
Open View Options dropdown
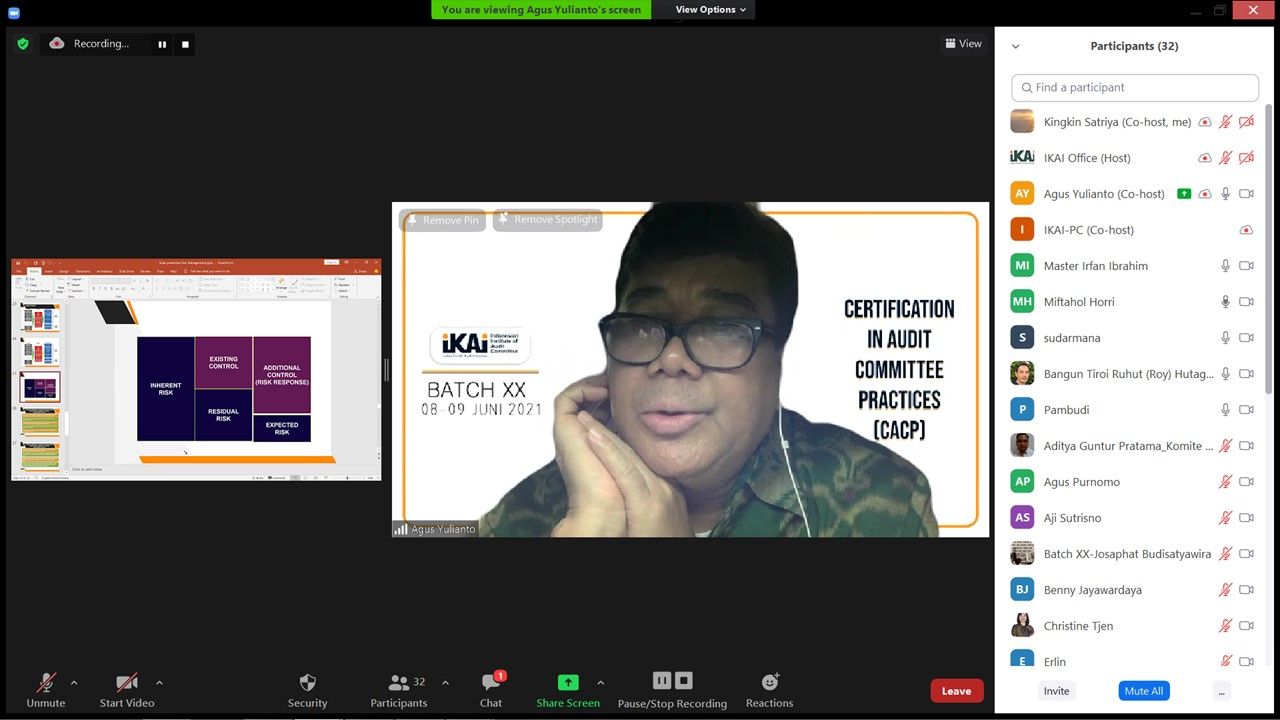point(710,10)
